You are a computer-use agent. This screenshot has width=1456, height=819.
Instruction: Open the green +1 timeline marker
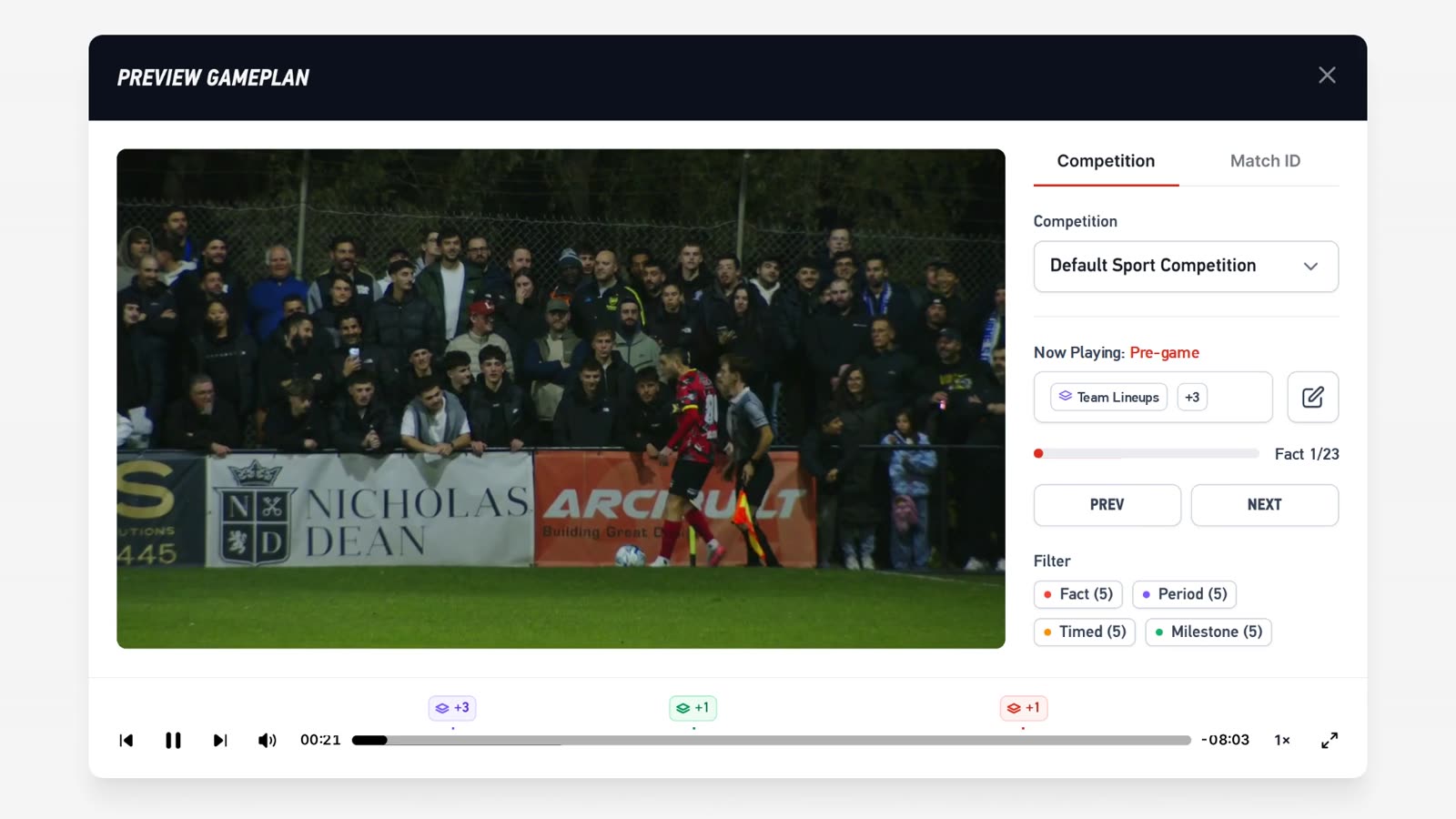tap(693, 708)
